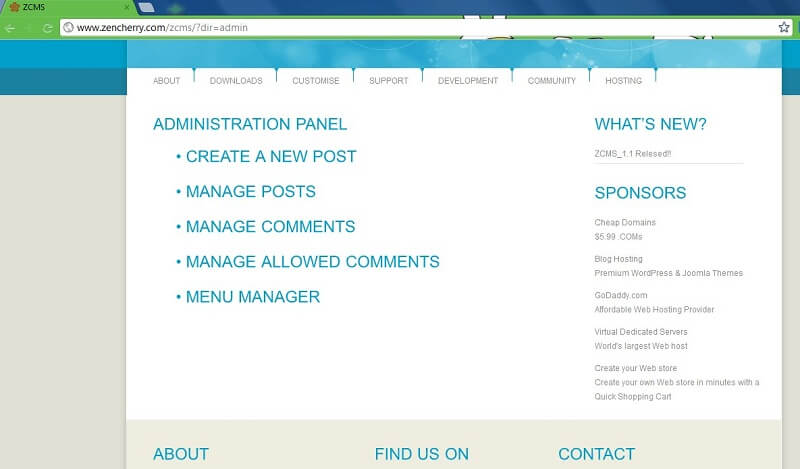Click Premium WordPress & Joomla Themes text
Viewport: 800px width, 469px height.
pyautogui.click(x=668, y=273)
